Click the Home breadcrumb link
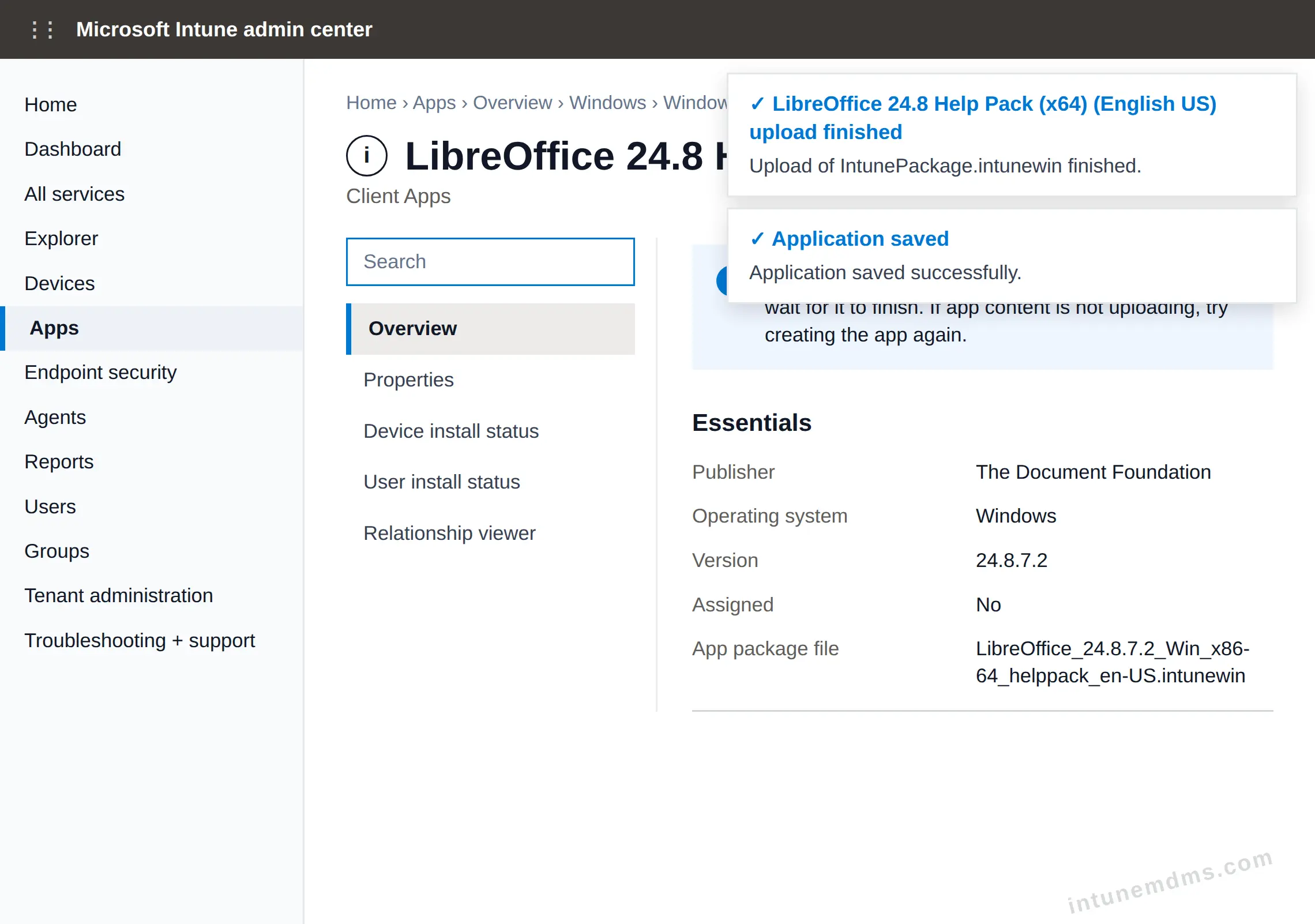 point(371,103)
